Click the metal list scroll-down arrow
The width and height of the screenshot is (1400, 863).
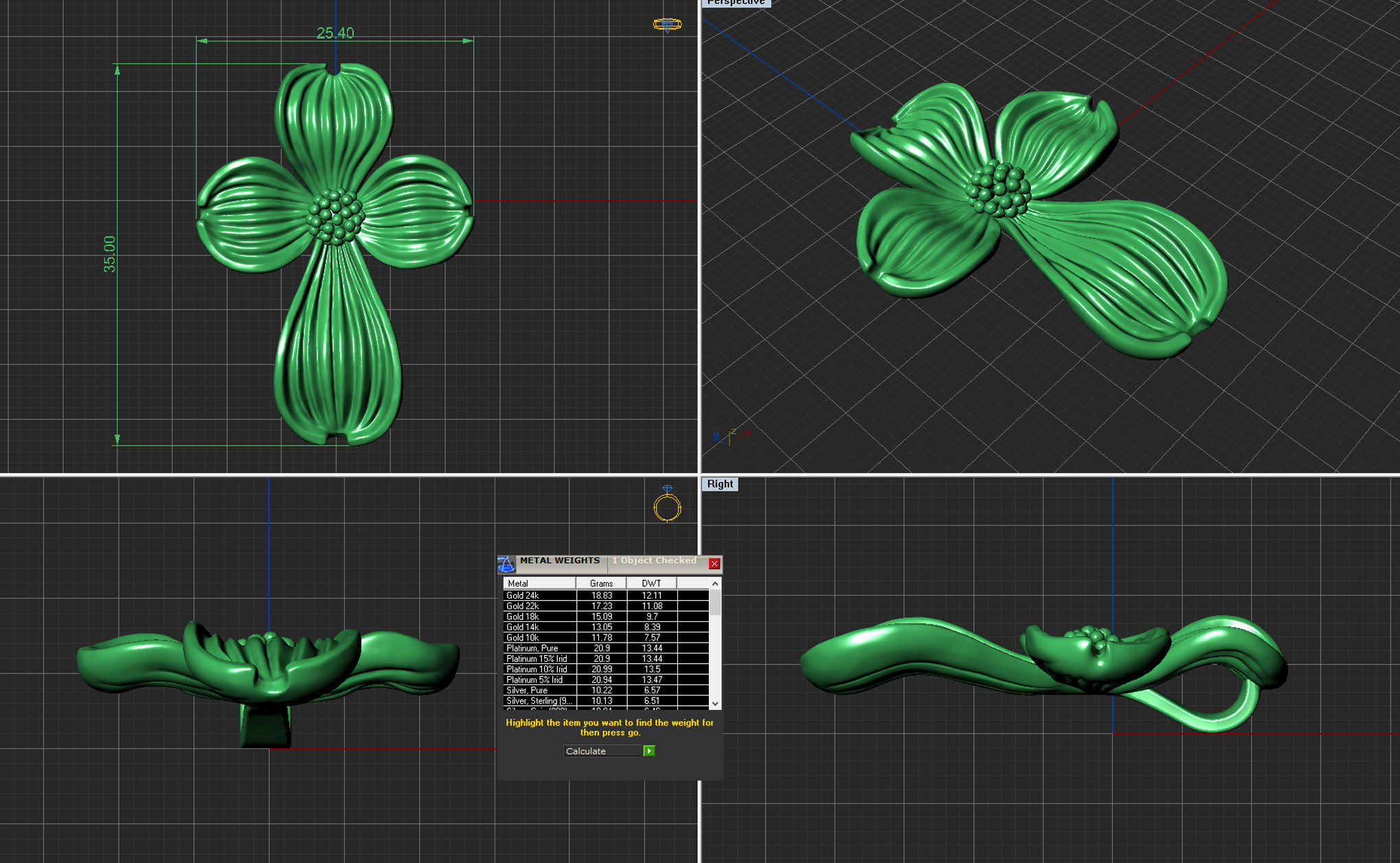[x=715, y=703]
